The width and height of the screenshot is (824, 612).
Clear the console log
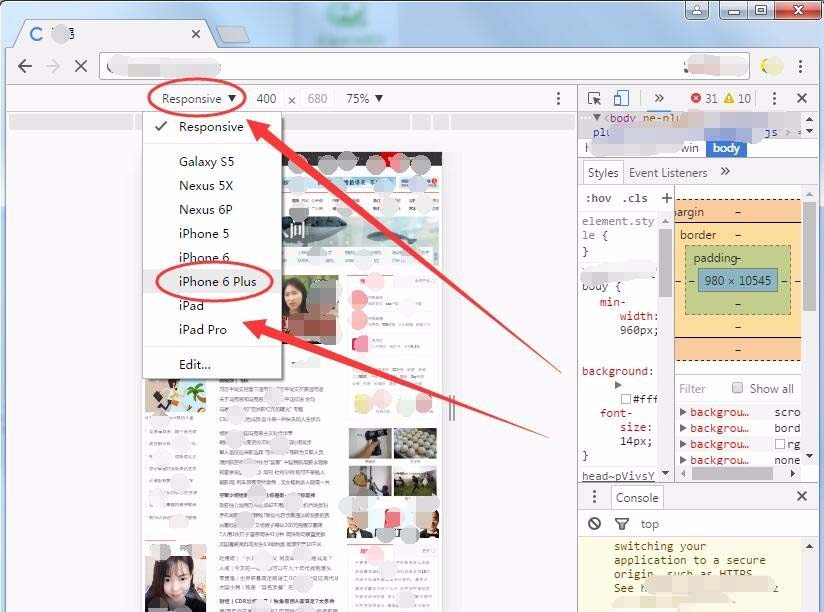click(594, 523)
